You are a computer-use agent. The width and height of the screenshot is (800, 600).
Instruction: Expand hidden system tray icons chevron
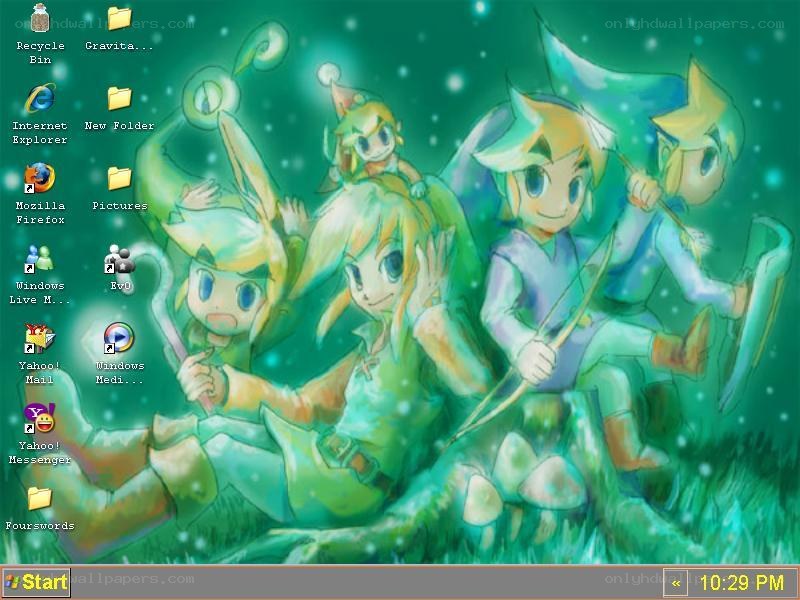676,583
